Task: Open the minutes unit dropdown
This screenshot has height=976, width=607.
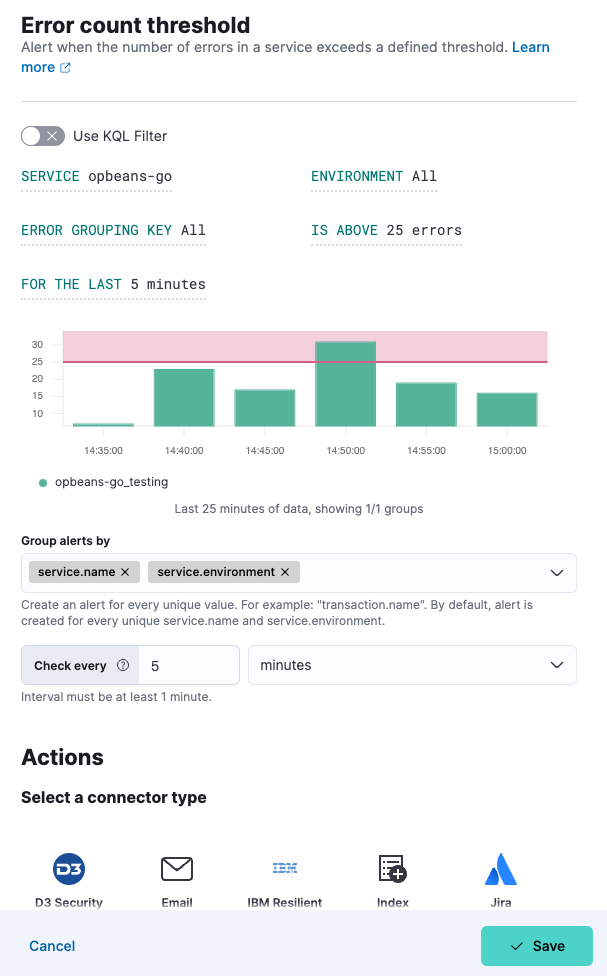Action: click(x=411, y=664)
